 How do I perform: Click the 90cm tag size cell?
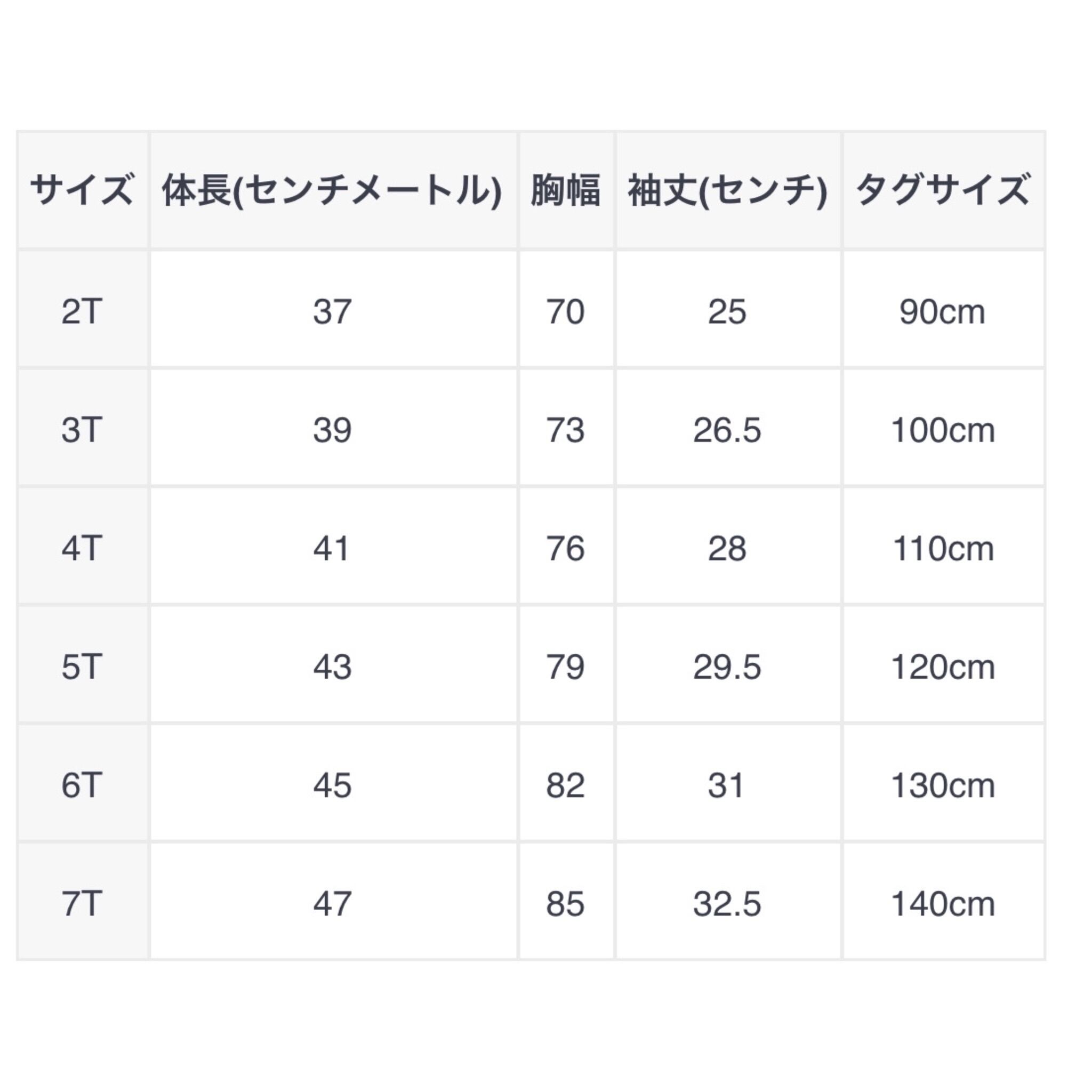pos(942,311)
